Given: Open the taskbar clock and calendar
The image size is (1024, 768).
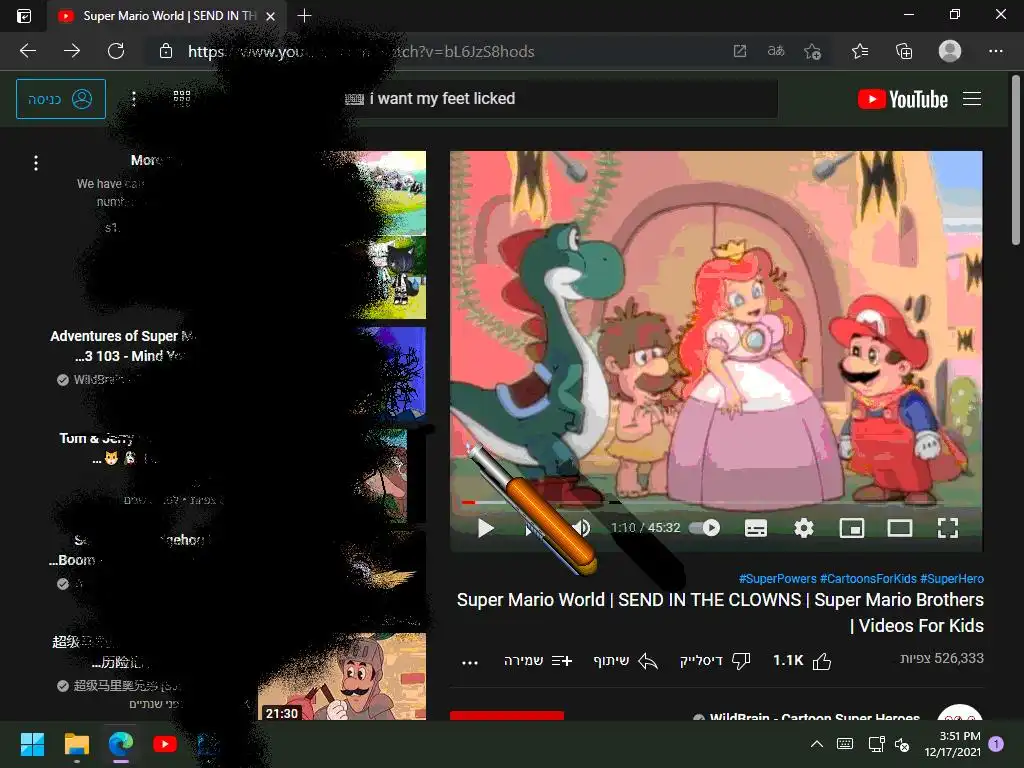Looking at the screenshot, I should [x=952, y=744].
